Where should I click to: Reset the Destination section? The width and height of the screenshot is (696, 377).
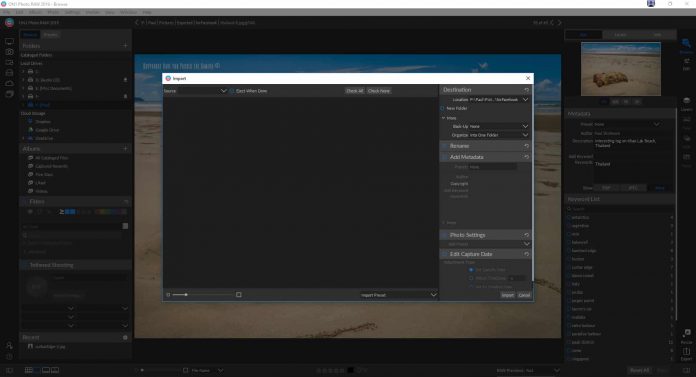(x=526, y=90)
